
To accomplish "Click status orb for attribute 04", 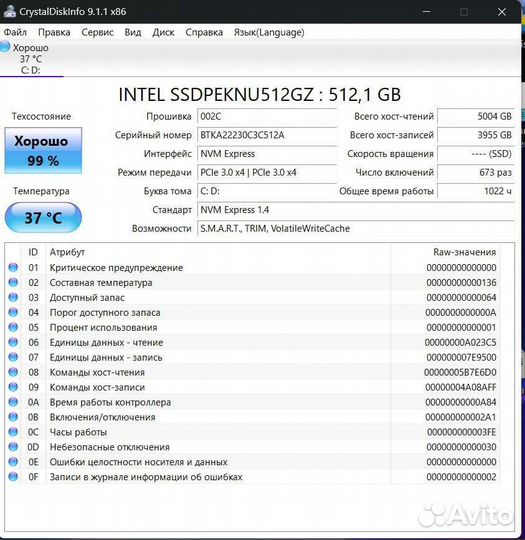I will point(13,312).
